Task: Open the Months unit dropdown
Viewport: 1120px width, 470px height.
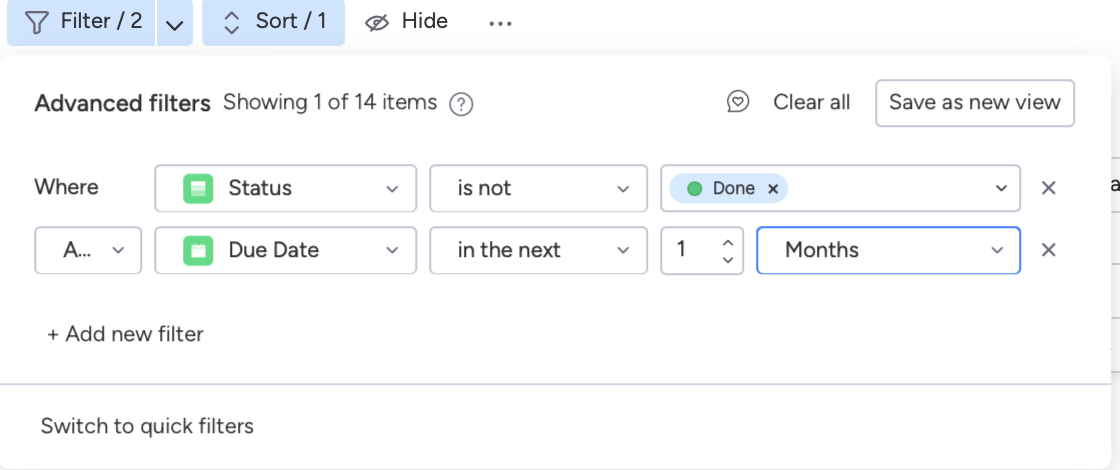Action: 888,250
